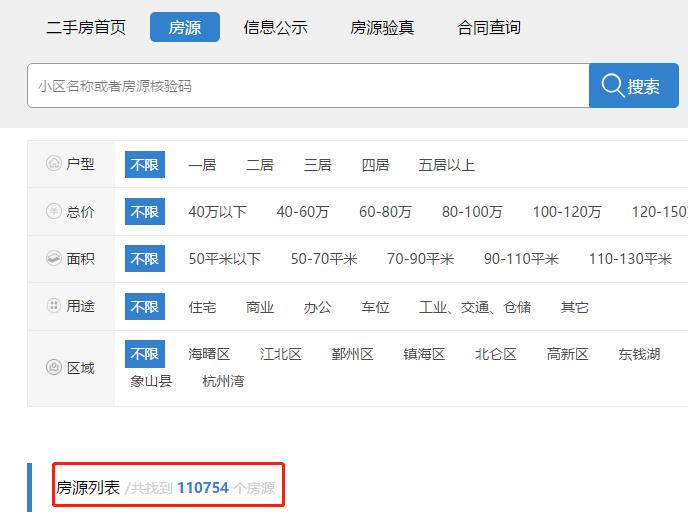Filter by 一居 layout
Screen dimensions: 688x516
pyautogui.click(x=202, y=165)
